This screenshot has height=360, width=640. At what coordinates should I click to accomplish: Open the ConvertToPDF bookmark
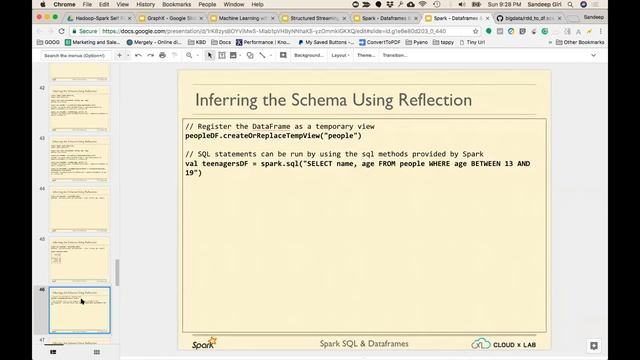pos(379,42)
